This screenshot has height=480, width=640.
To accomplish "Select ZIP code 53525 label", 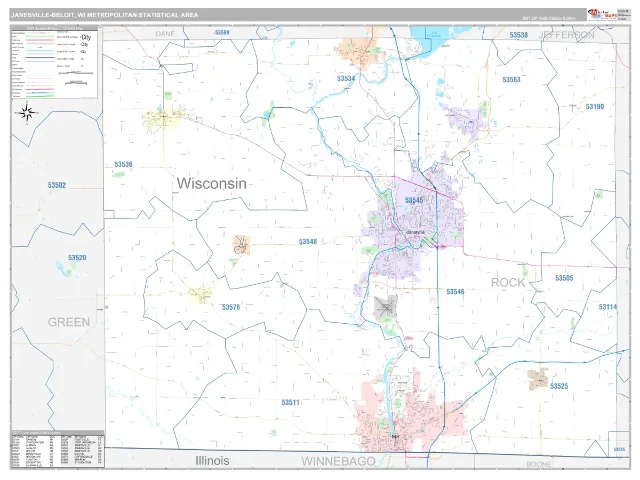I will [x=559, y=386].
